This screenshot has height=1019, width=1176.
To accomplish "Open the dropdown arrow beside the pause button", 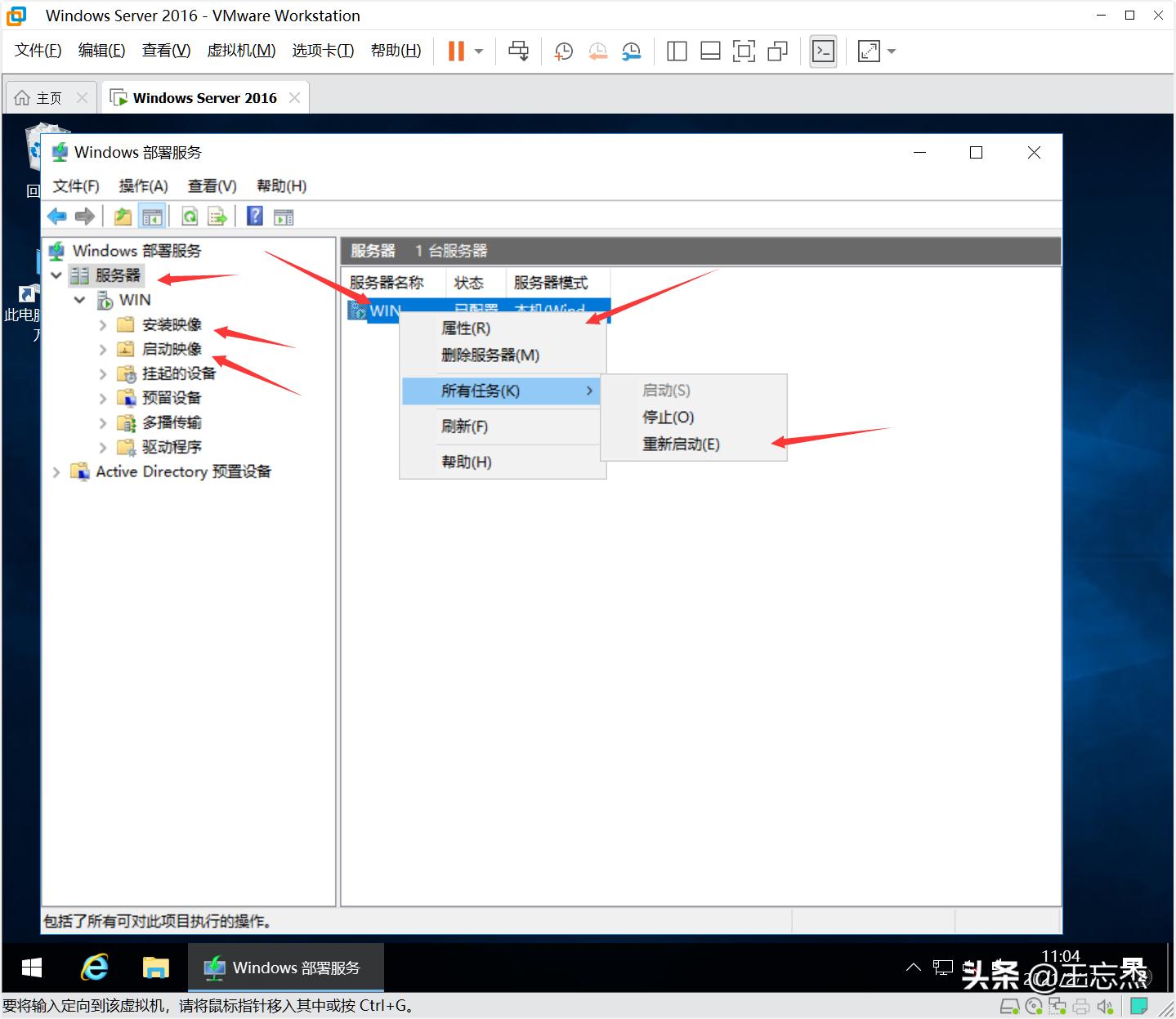I will tap(478, 51).
